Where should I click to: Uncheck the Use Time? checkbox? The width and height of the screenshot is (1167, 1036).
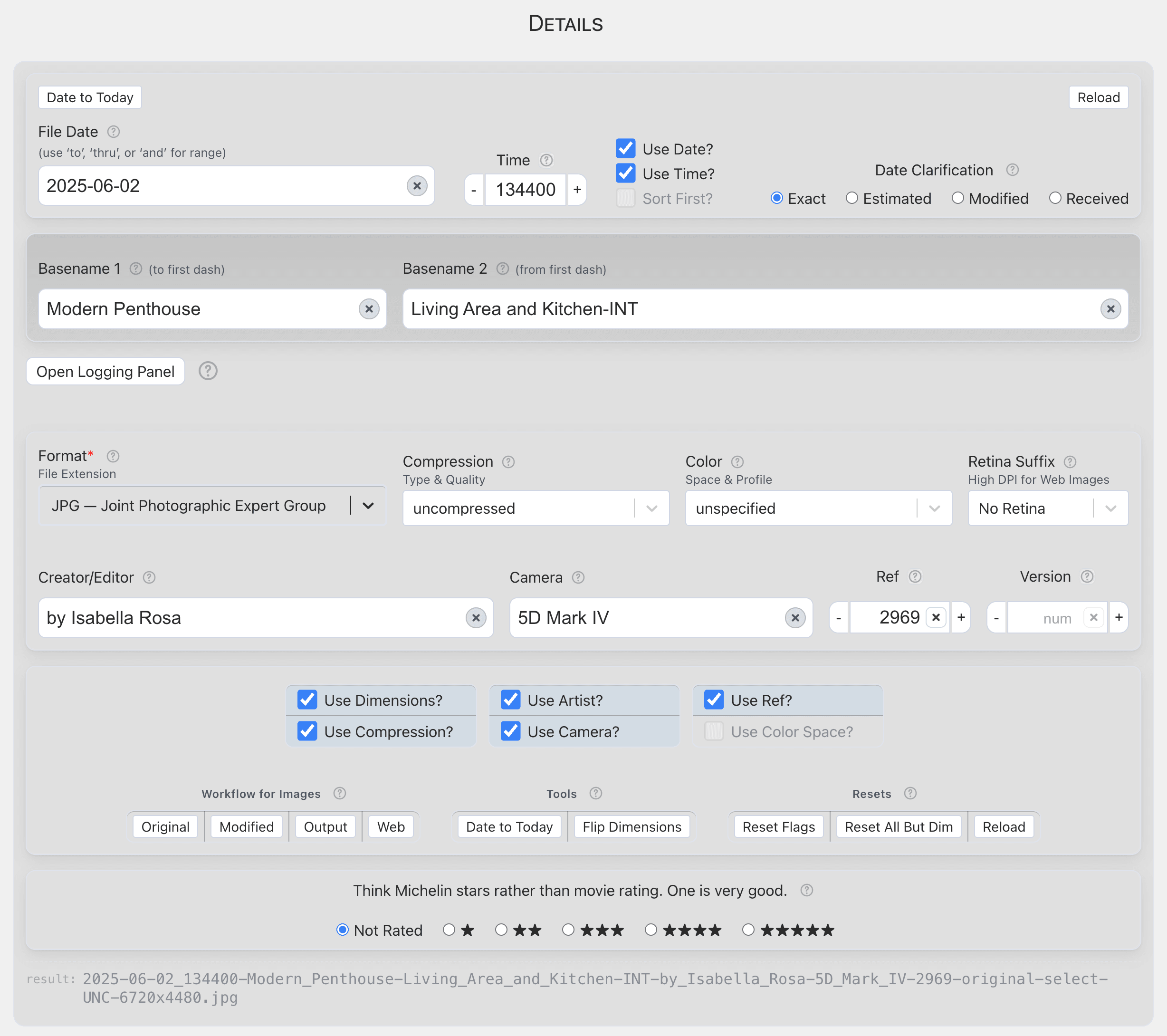click(626, 173)
